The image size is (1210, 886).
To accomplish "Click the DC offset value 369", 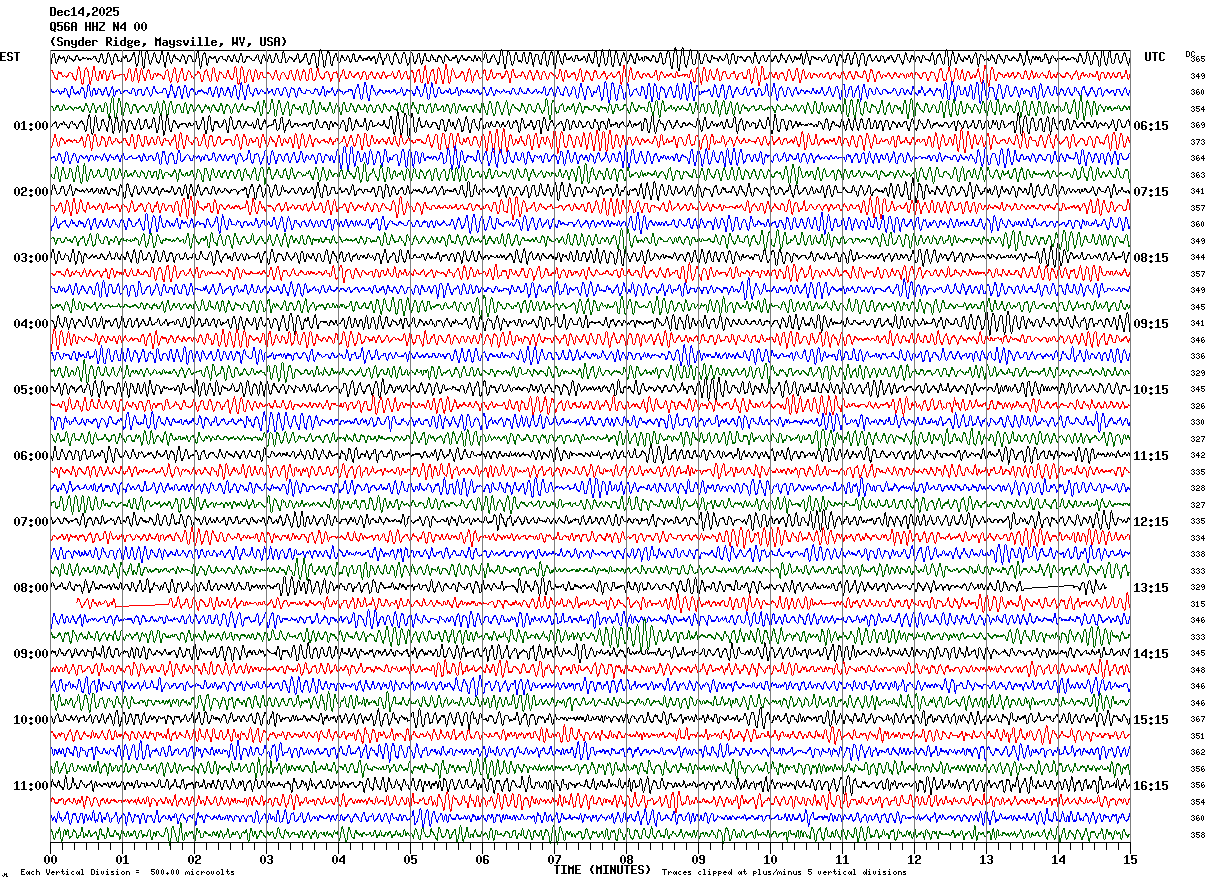I will coord(1197,125).
